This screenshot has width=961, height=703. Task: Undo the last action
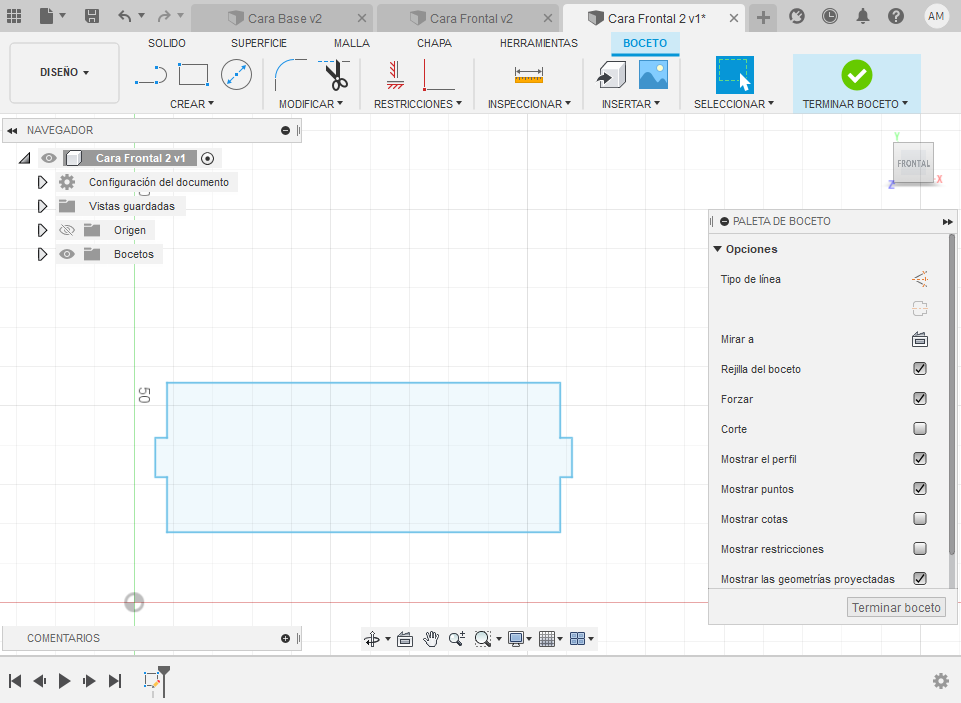(x=125, y=16)
